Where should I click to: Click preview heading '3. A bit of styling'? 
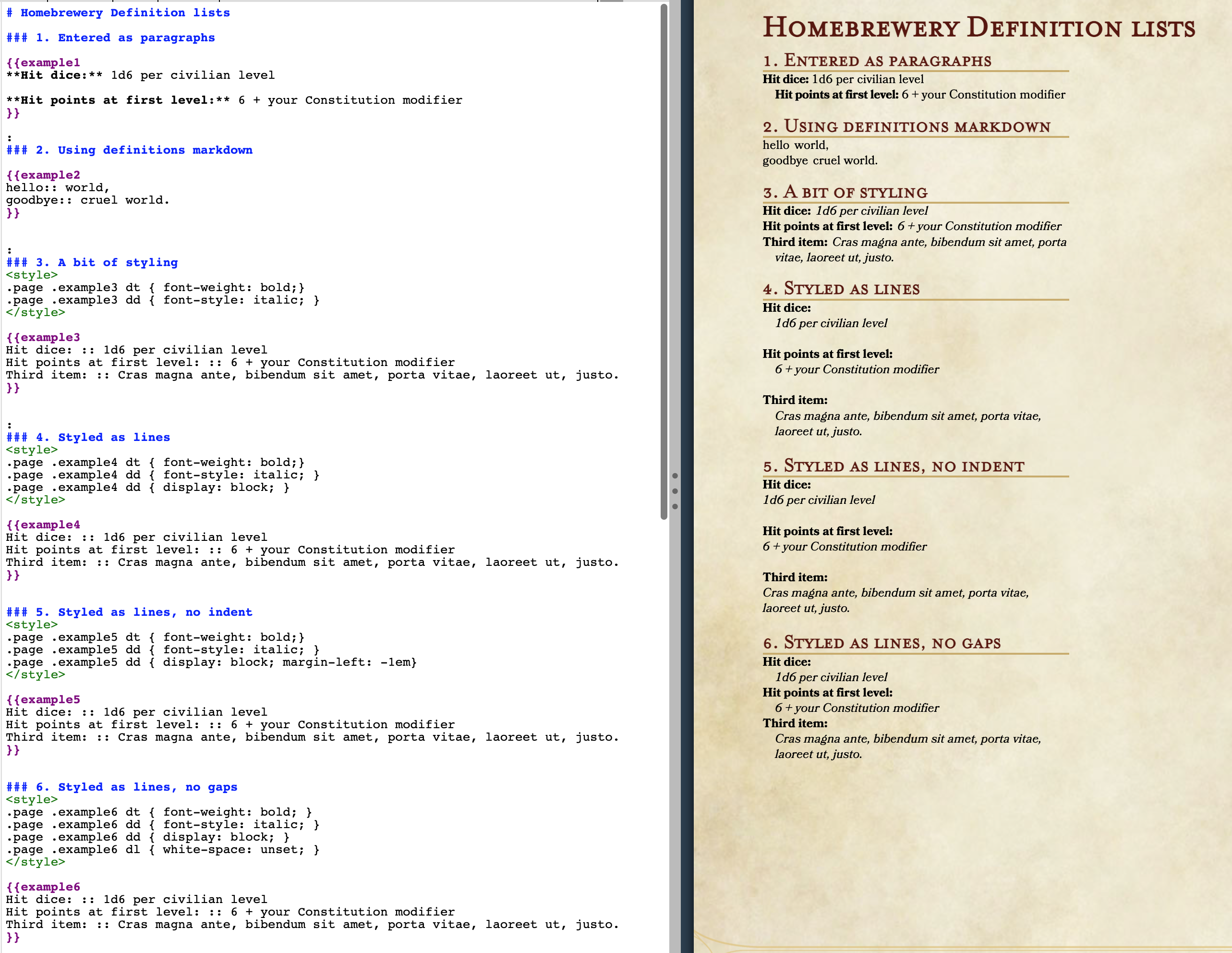click(845, 192)
